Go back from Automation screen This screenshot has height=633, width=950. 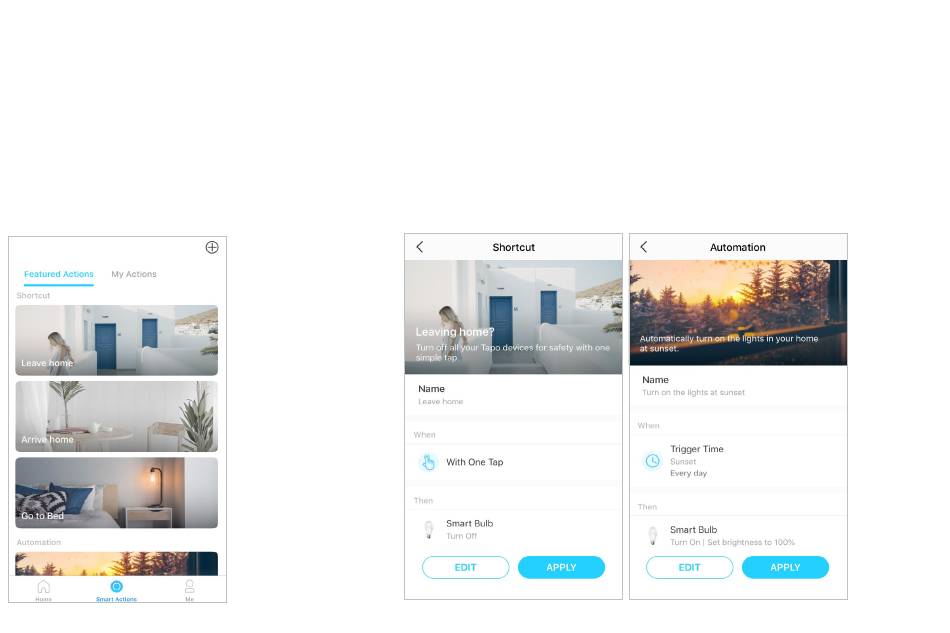(644, 247)
